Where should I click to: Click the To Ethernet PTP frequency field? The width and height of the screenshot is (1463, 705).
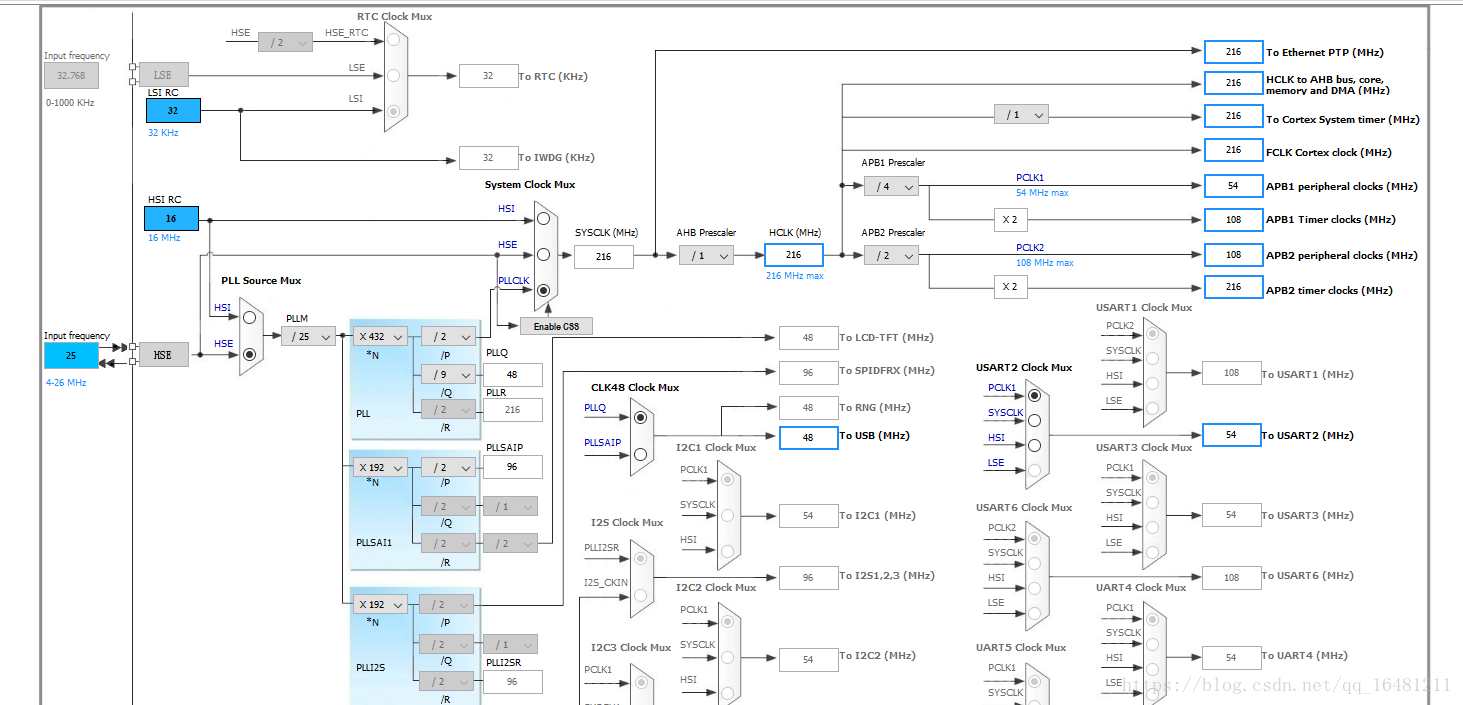[x=1233, y=52]
